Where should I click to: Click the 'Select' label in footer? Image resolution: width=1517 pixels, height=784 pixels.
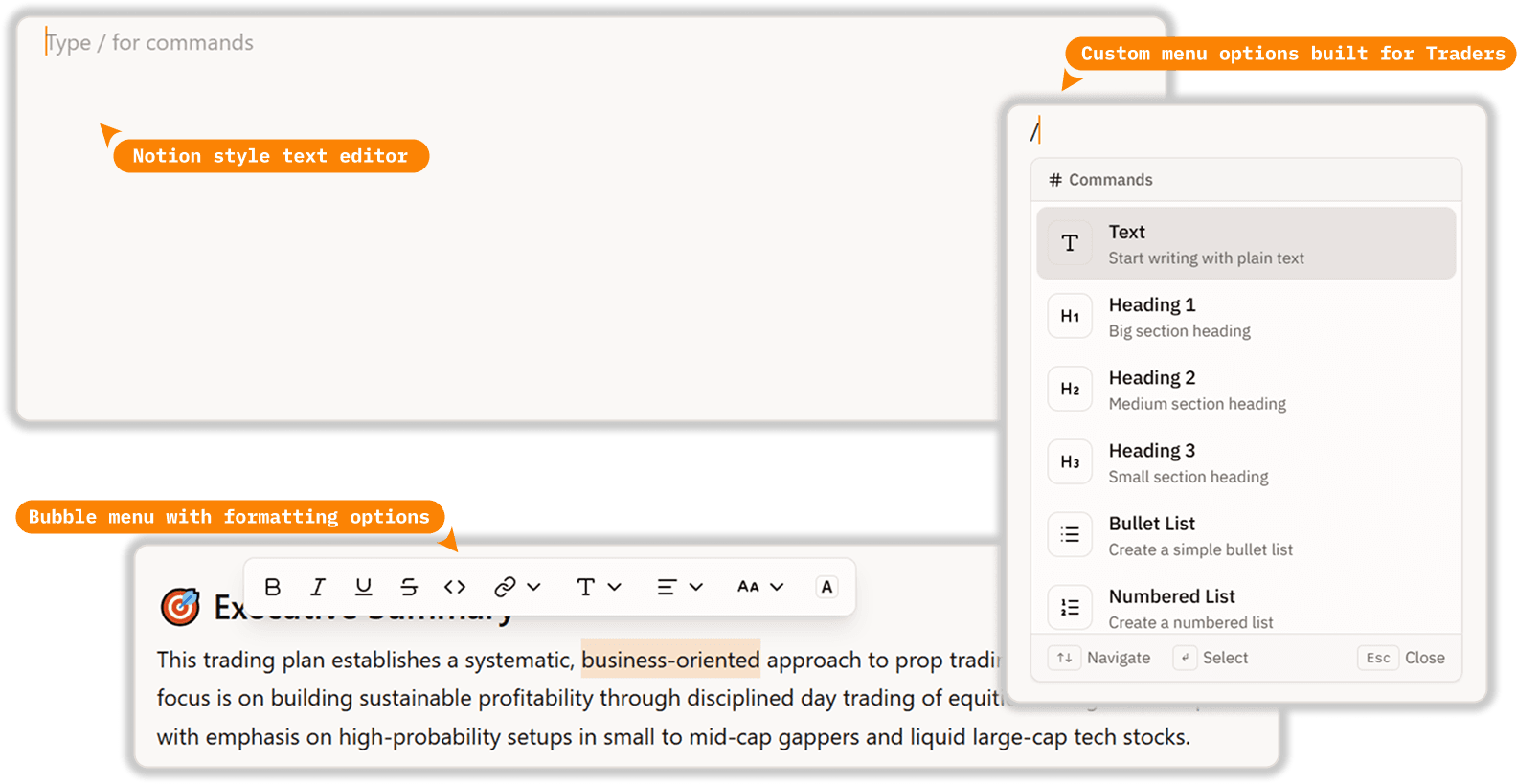[1225, 658]
